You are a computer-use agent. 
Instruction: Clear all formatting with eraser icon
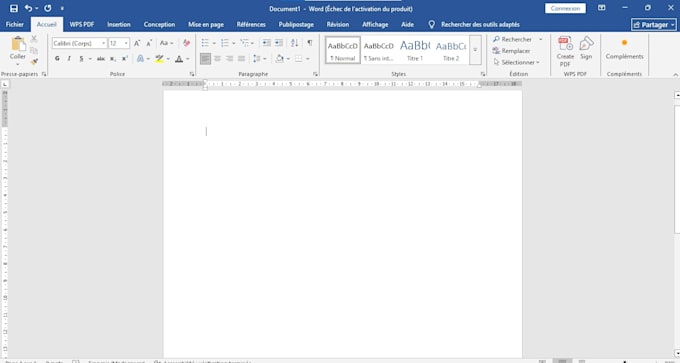[x=186, y=43]
